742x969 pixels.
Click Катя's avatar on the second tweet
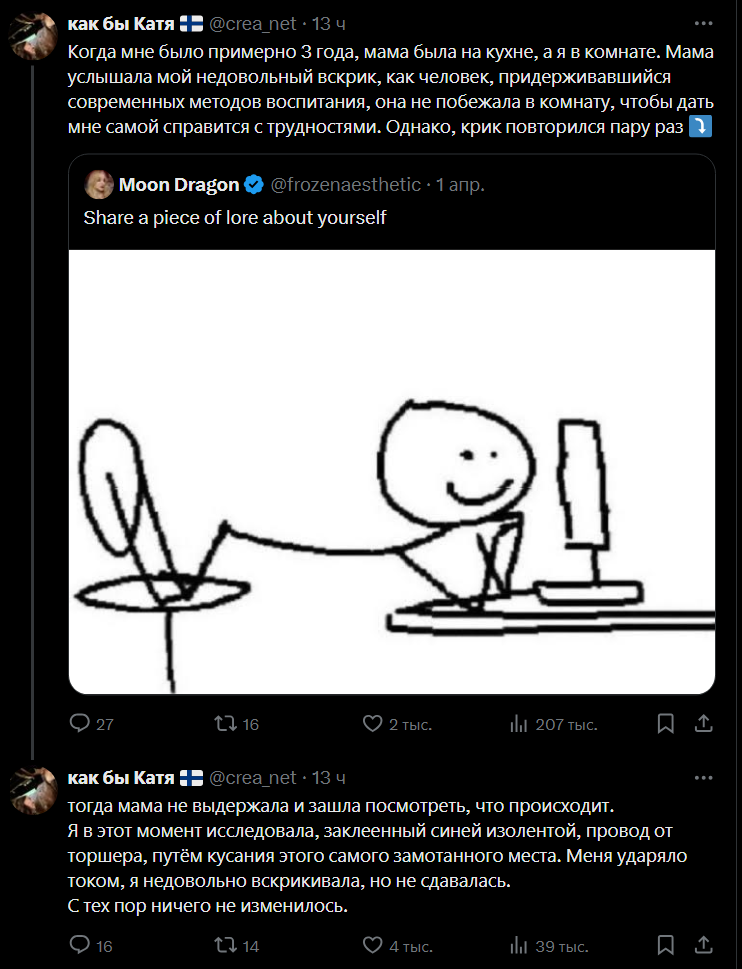pos(32,791)
